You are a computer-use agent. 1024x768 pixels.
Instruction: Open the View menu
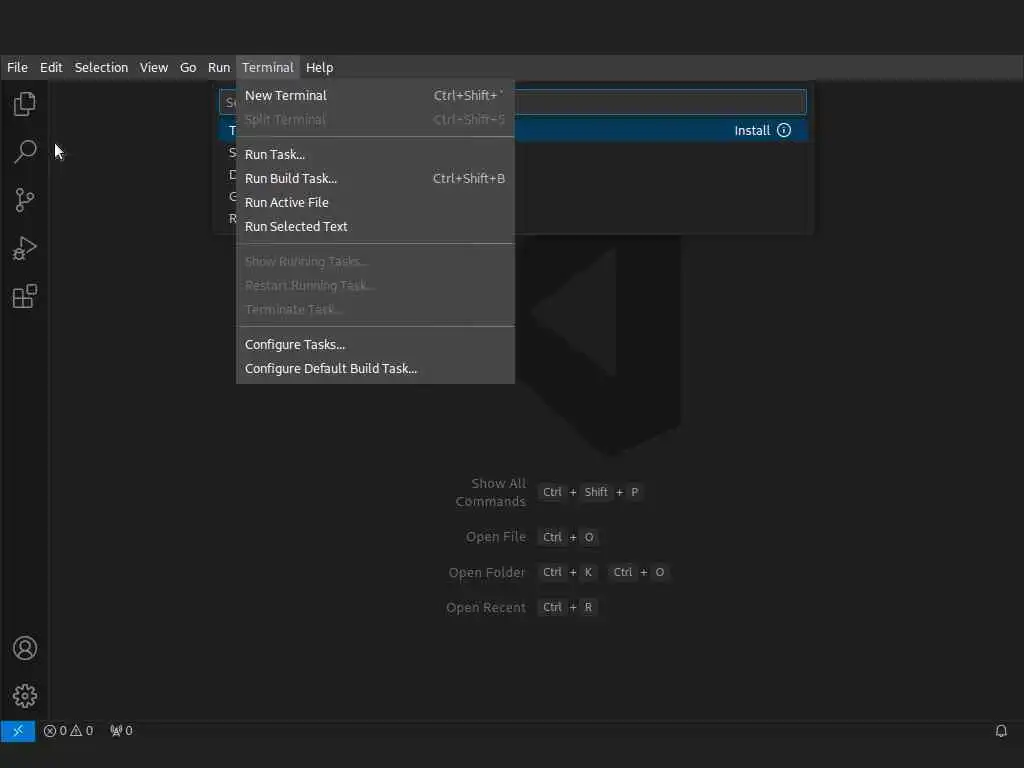[154, 67]
